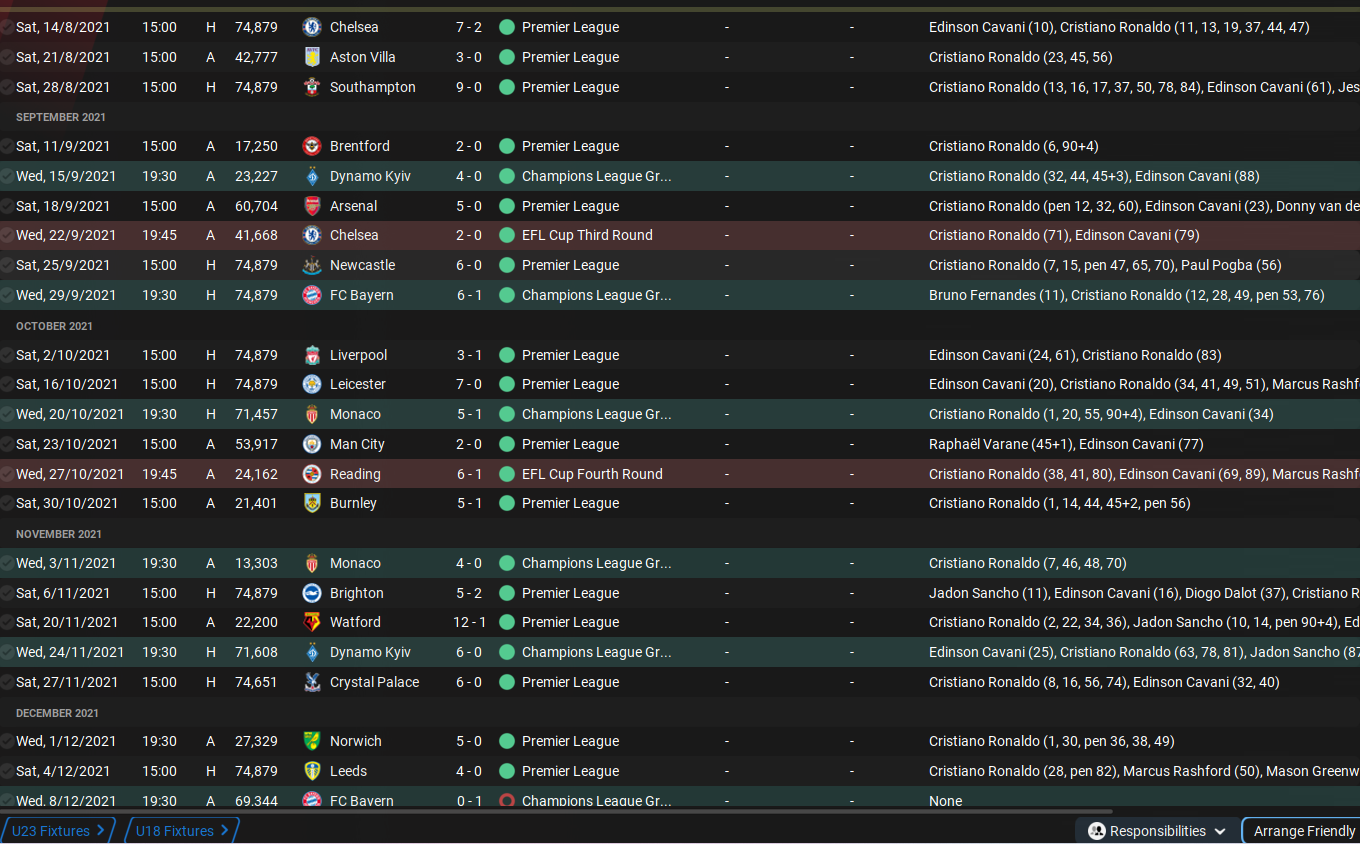Click the Arrange Friendly button
Image resolution: width=1360 pixels, height=844 pixels.
point(1304,831)
